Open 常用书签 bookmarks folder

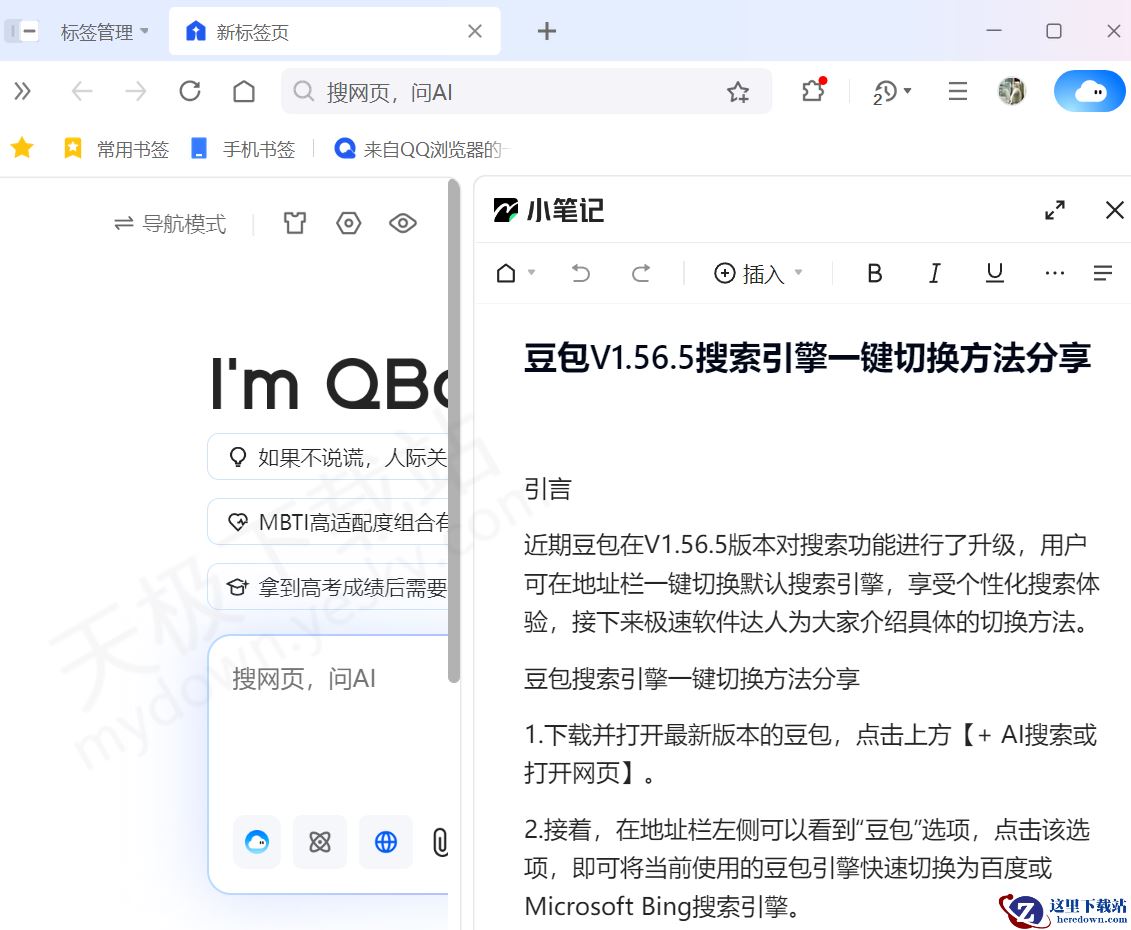click(116, 149)
